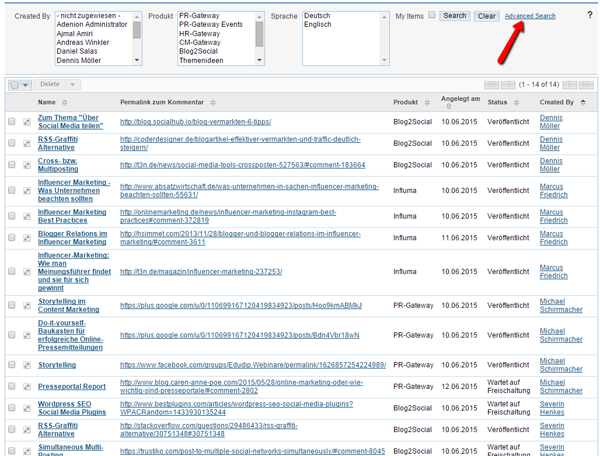Select Daniel Salas in Created By list
Image resolution: width=600 pixels, height=456 pixels.
(84, 51)
